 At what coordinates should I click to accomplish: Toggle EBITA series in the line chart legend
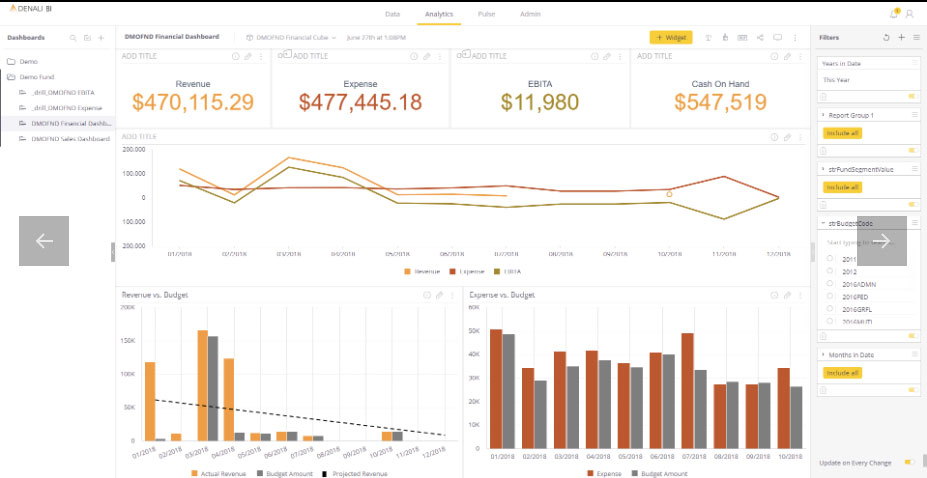click(x=507, y=272)
